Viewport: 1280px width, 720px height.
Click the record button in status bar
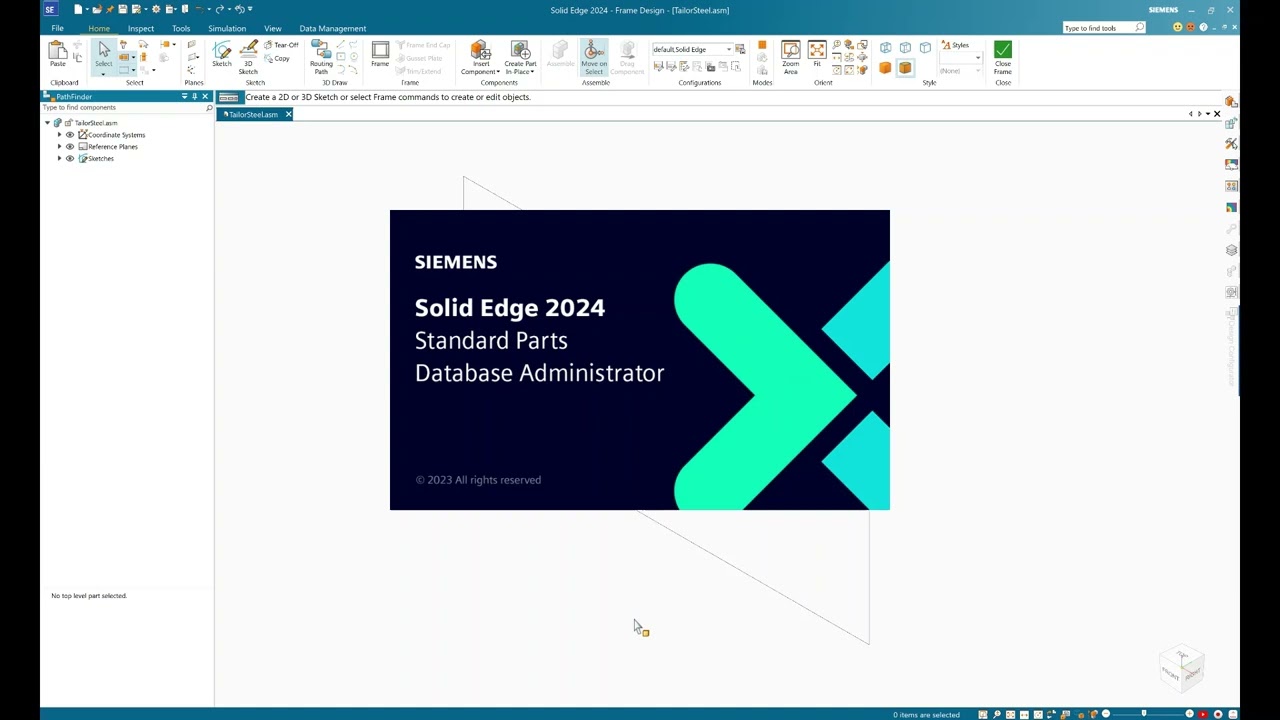1218,714
